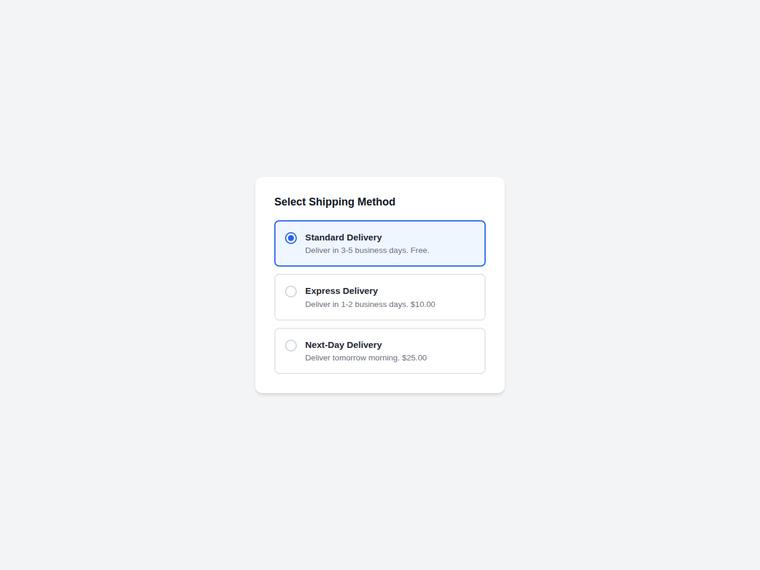Image resolution: width=760 pixels, height=570 pixels.
Task: Select the Express Delivery radio button
Action: coord(291,291)
